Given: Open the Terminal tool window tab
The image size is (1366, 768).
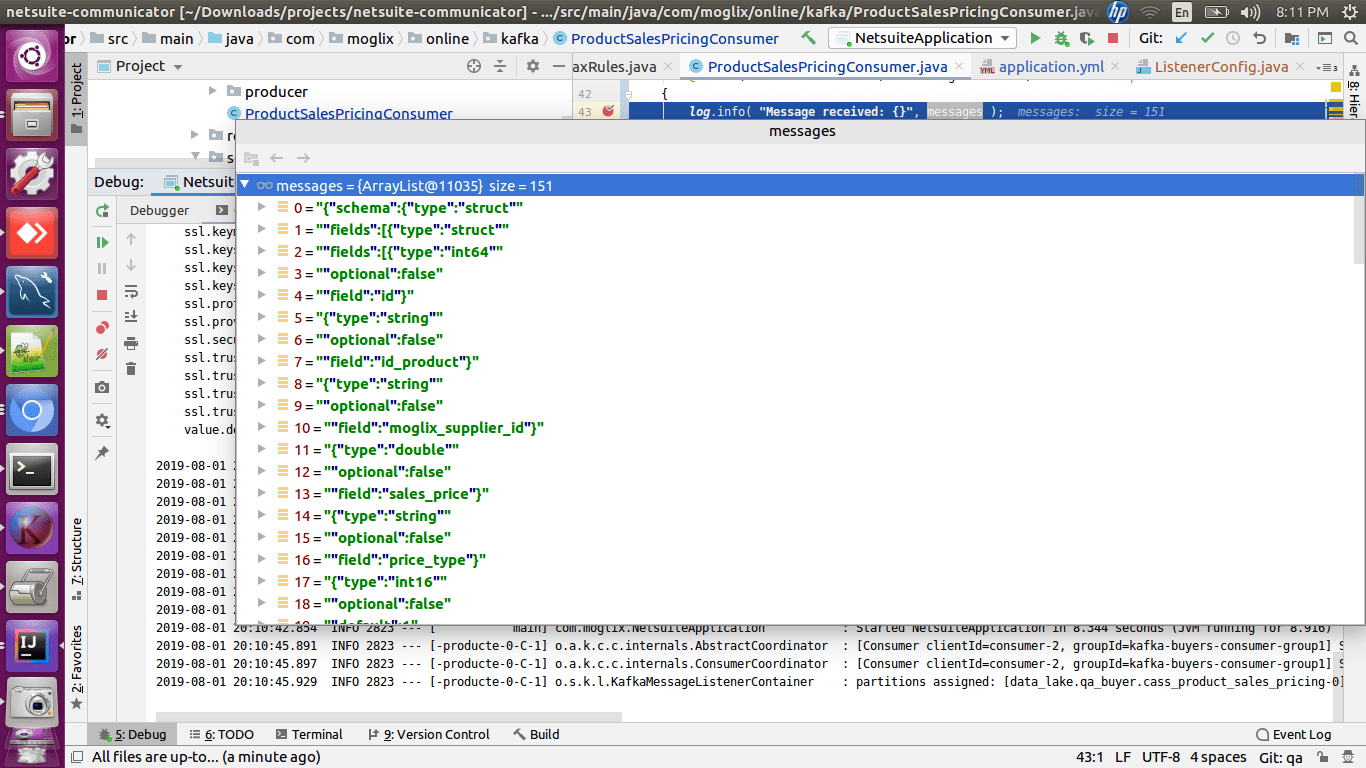Looking at the screenshot, I should [x=309, y=734].
